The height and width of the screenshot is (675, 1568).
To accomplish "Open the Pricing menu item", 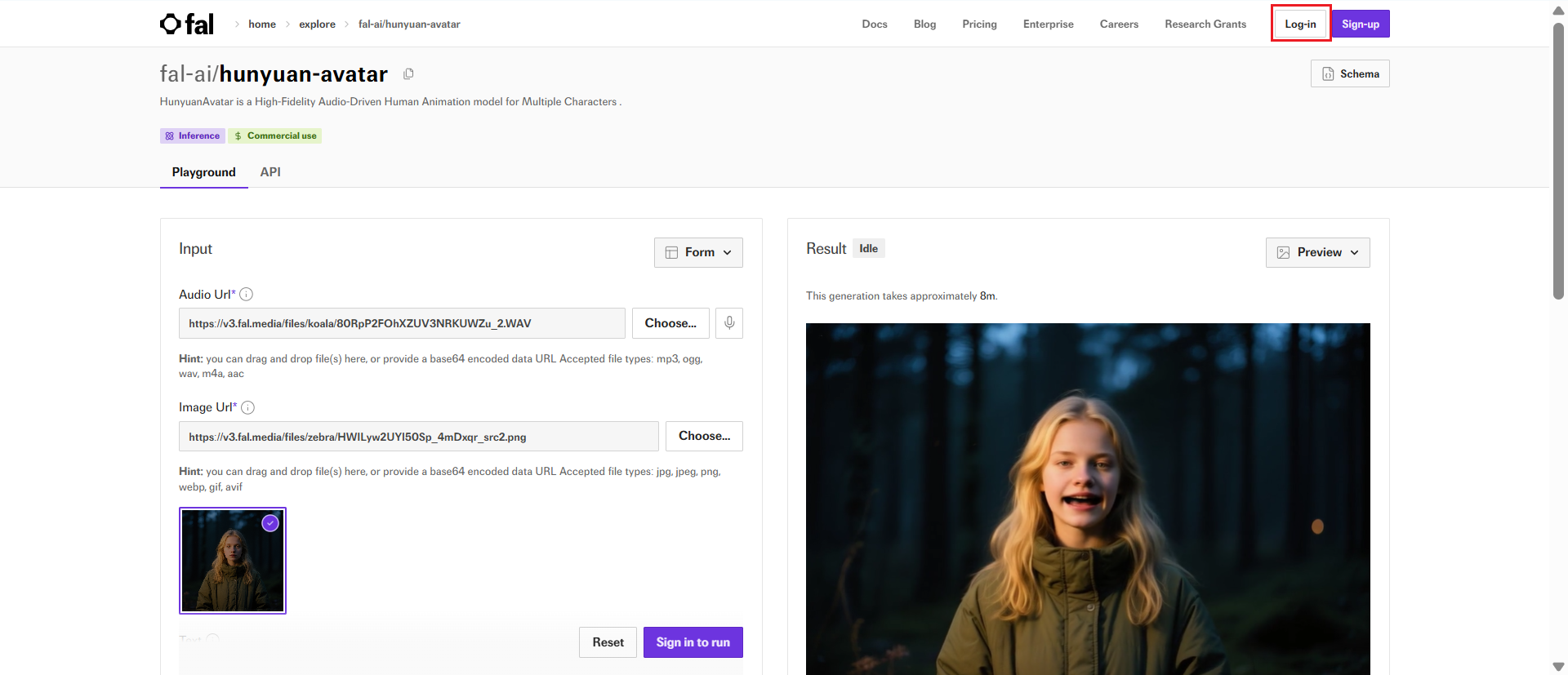I will 979,24.
